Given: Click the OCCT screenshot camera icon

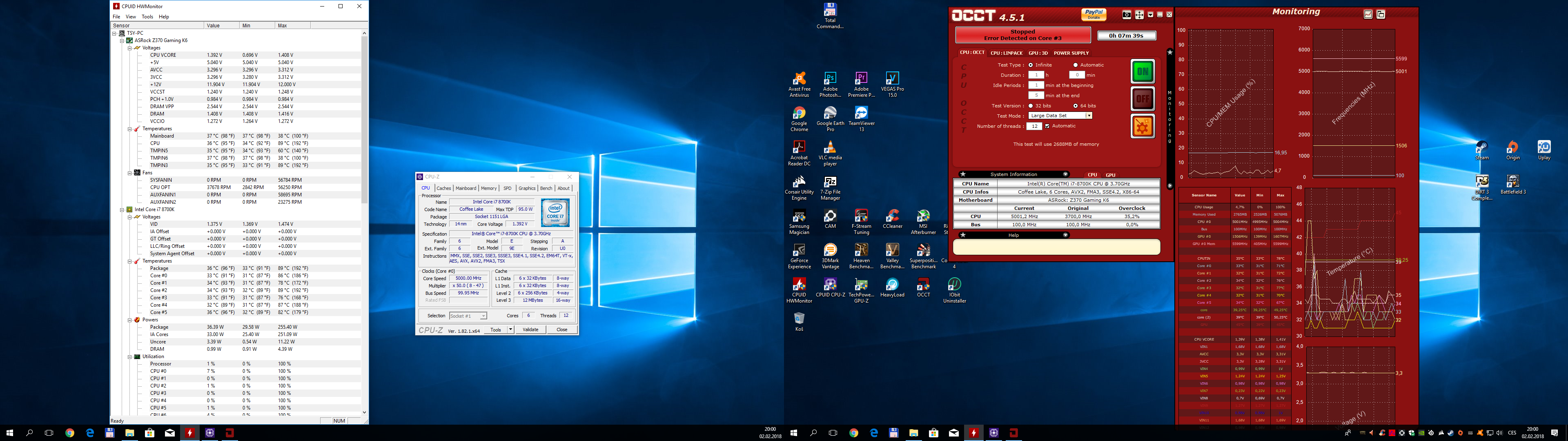Looking at the screenshot, I should (x=1127, y=15).
